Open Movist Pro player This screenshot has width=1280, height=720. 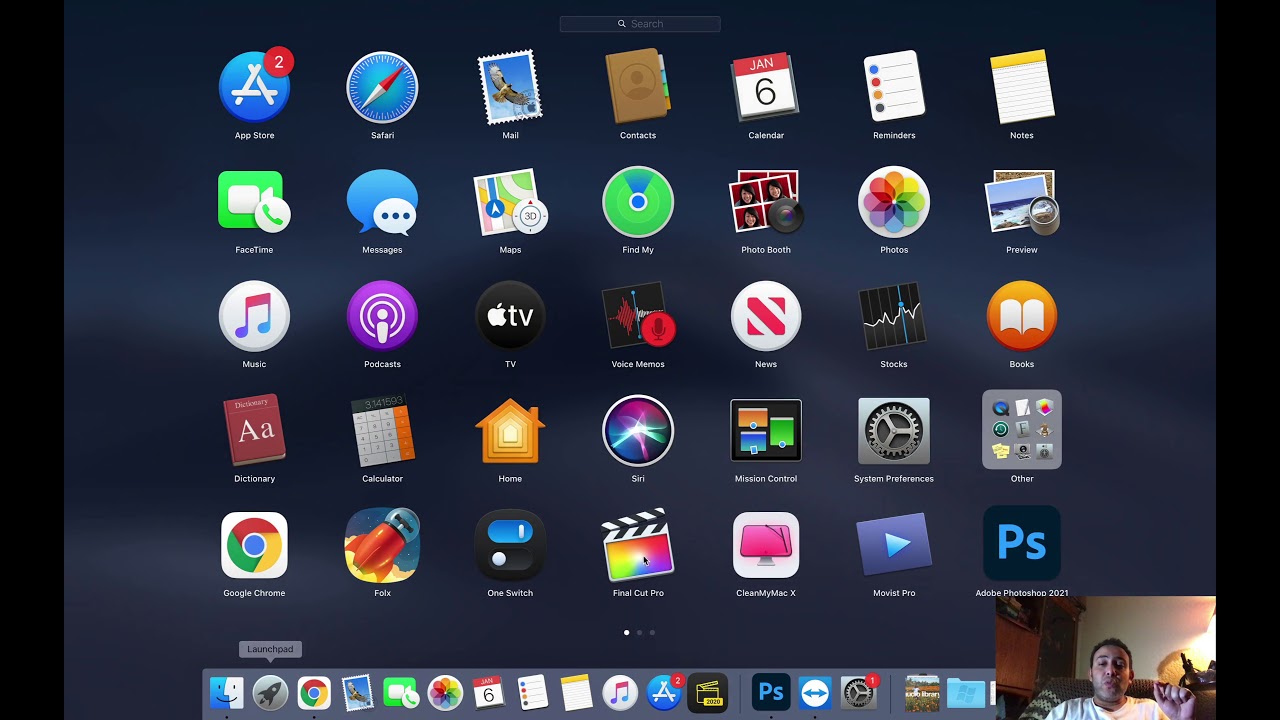click(x=894, y=546)
